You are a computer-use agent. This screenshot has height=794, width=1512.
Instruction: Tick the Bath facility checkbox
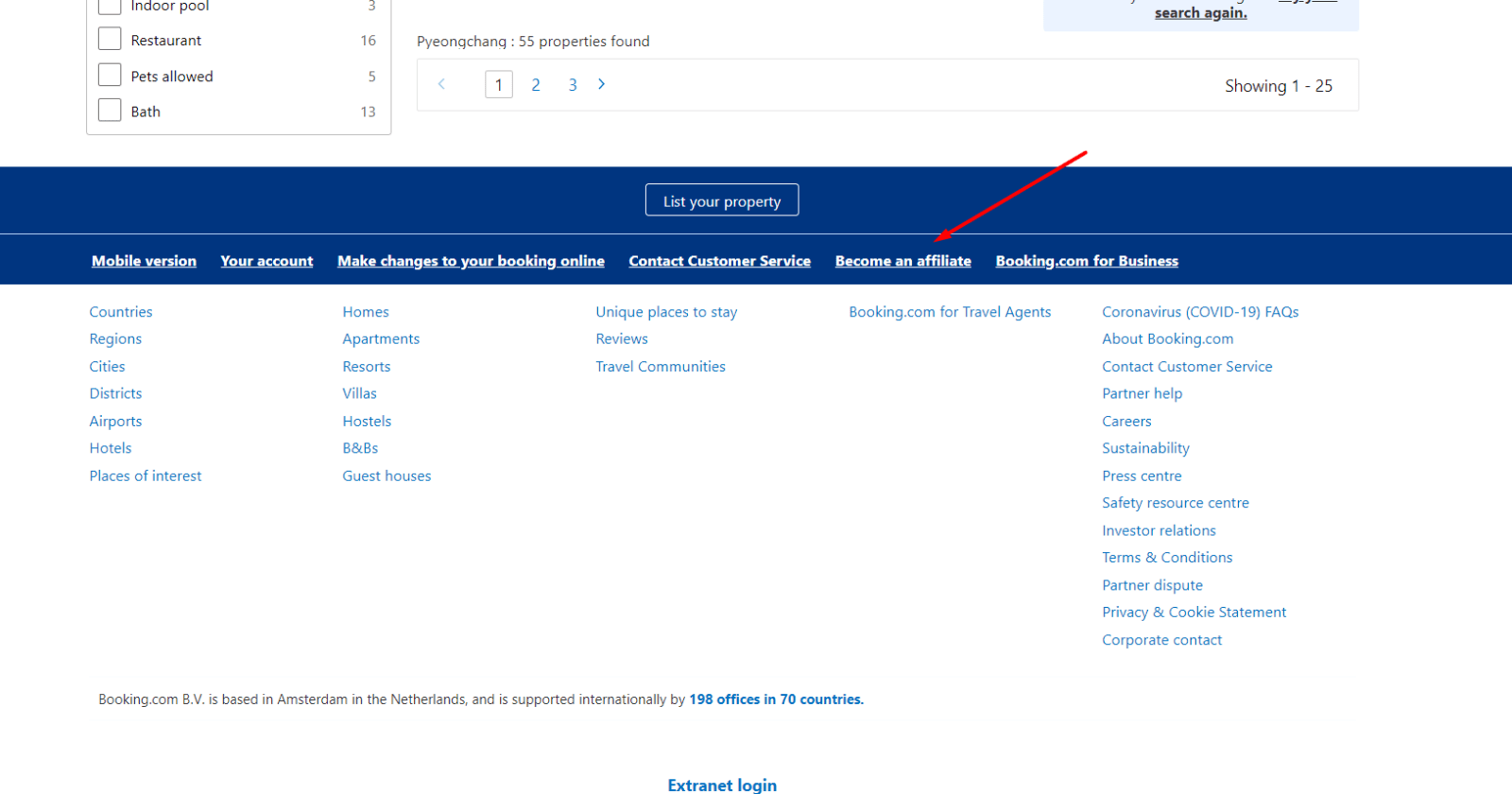pyautogui.click(x=110, y=111)
